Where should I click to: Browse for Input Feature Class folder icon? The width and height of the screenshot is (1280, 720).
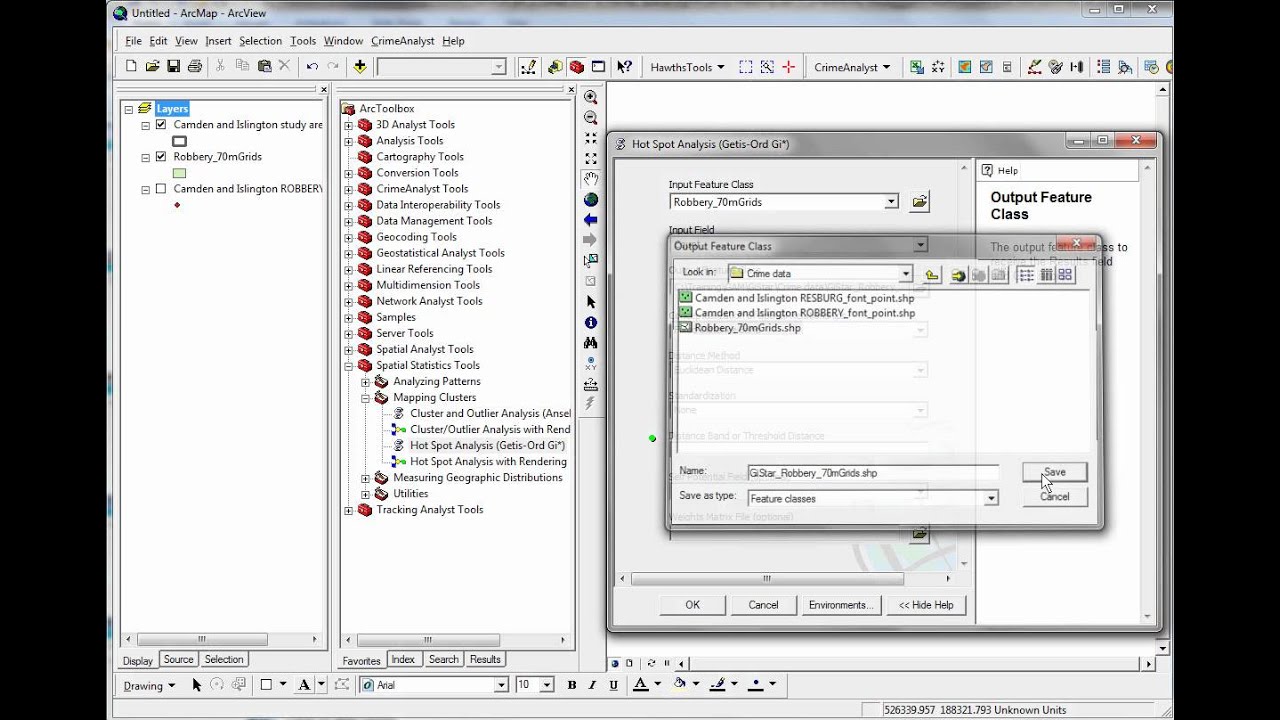tap(920, 202)
